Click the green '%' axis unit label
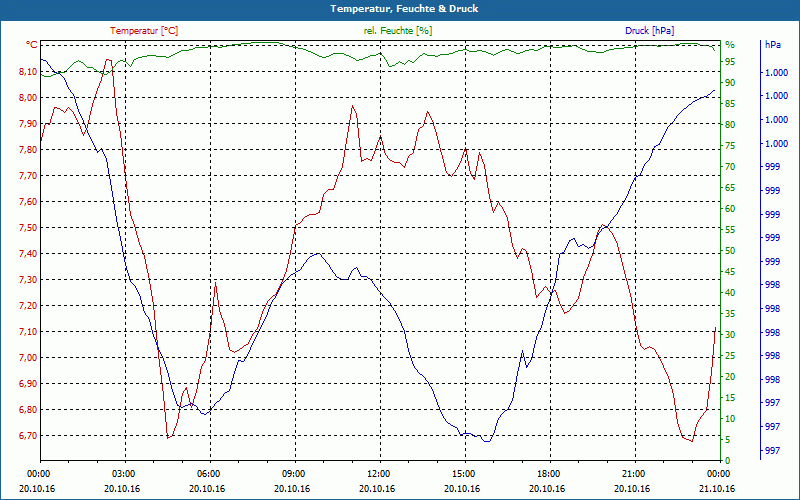Viewport: 800px width, 500px height. coord(730,45)
